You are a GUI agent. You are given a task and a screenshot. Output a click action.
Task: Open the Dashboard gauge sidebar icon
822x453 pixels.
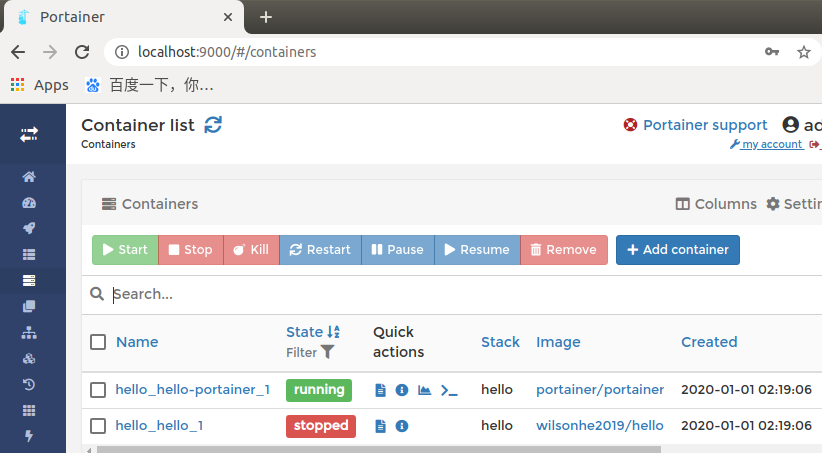point(29,203)
